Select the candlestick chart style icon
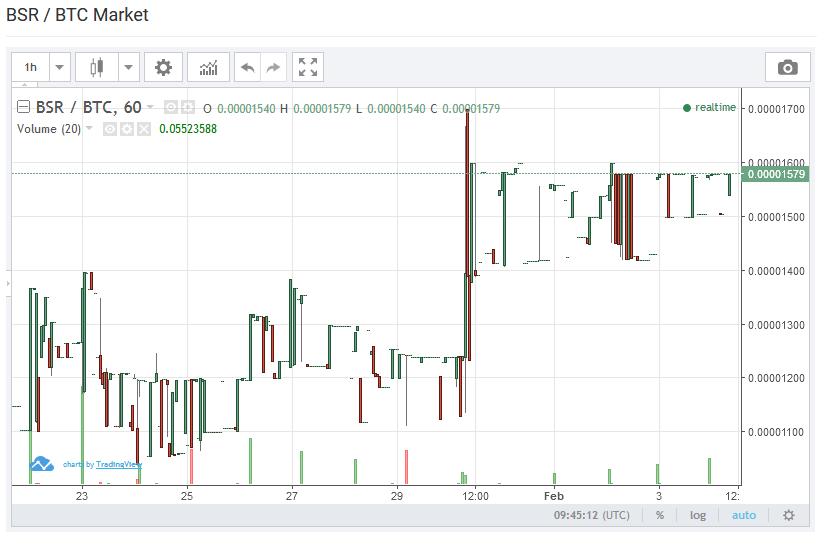The image size is (817, 534). tap(97, 67)
